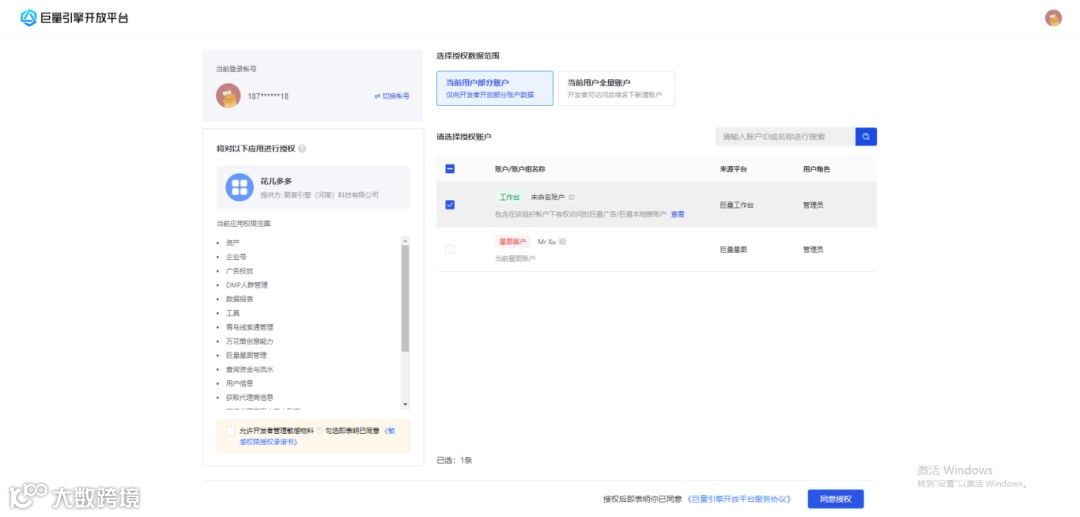The image size is (1080, 517).
Task: Select 当前用户全量账户 scope option
Action: click(616, 88)
